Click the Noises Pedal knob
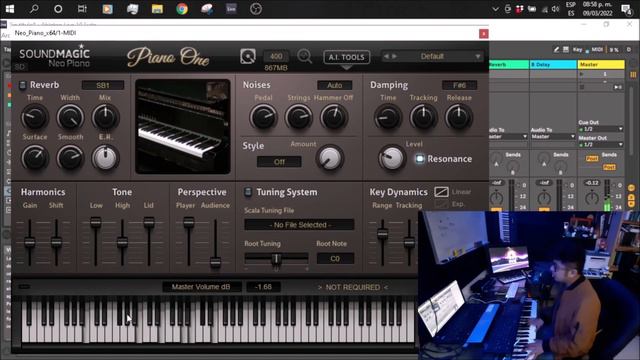Viewport: 640px width, 360px height. pyautogui.click(x=264, y=118)
